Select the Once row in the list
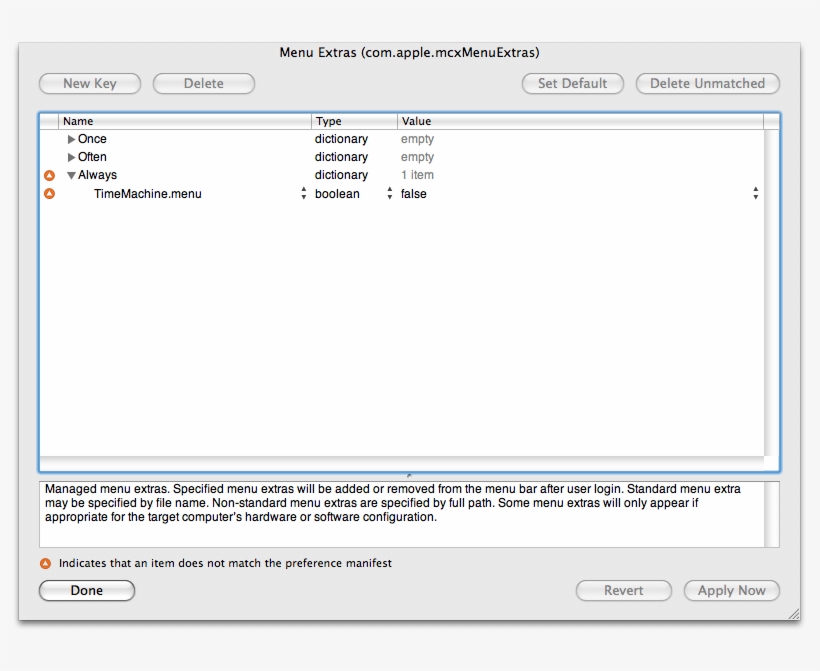Viewport: 820px width, 671px height. 150,139
